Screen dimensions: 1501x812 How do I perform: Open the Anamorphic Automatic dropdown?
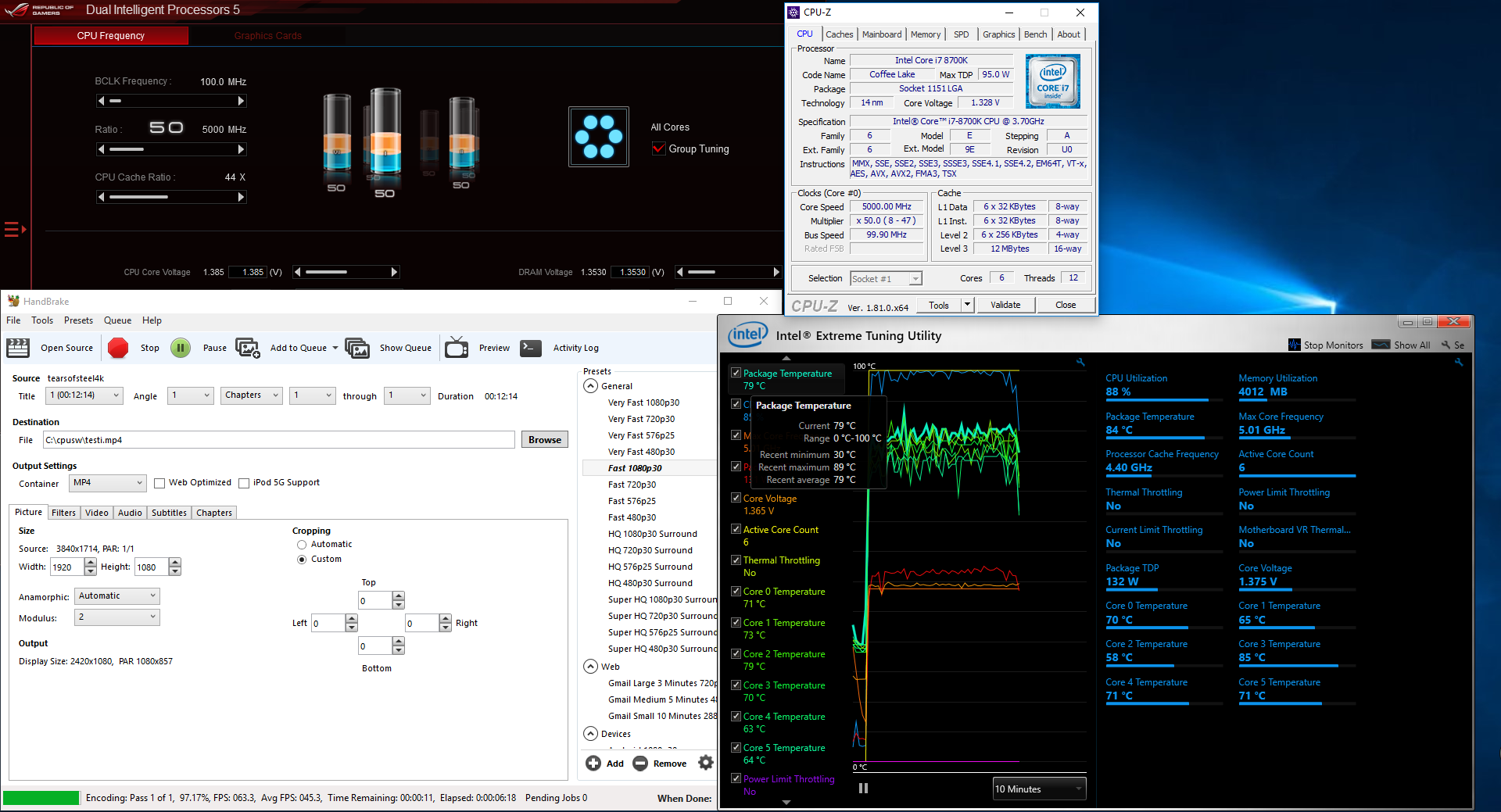coord(117,596)
